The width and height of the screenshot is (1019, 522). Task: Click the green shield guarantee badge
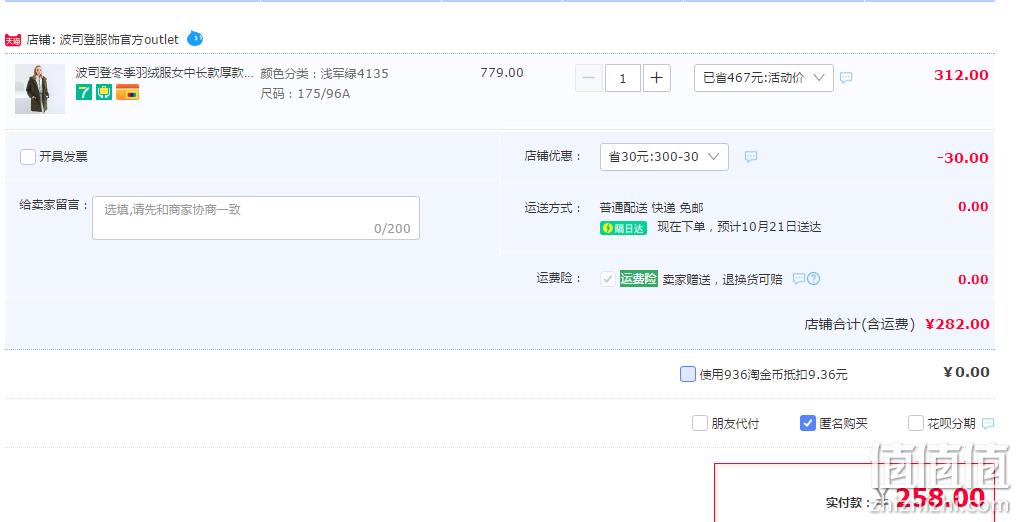(x=104, y=92)
